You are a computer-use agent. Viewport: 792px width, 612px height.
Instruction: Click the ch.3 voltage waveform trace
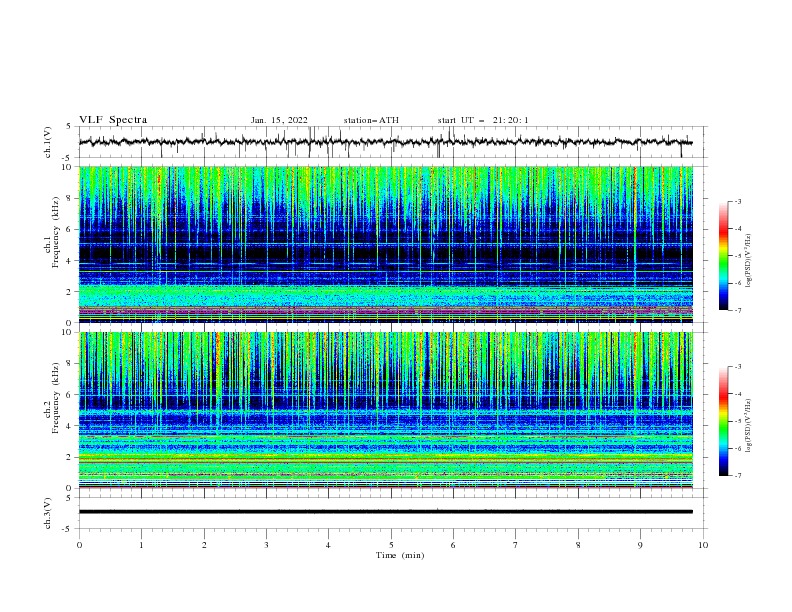[x=385, y=512]
